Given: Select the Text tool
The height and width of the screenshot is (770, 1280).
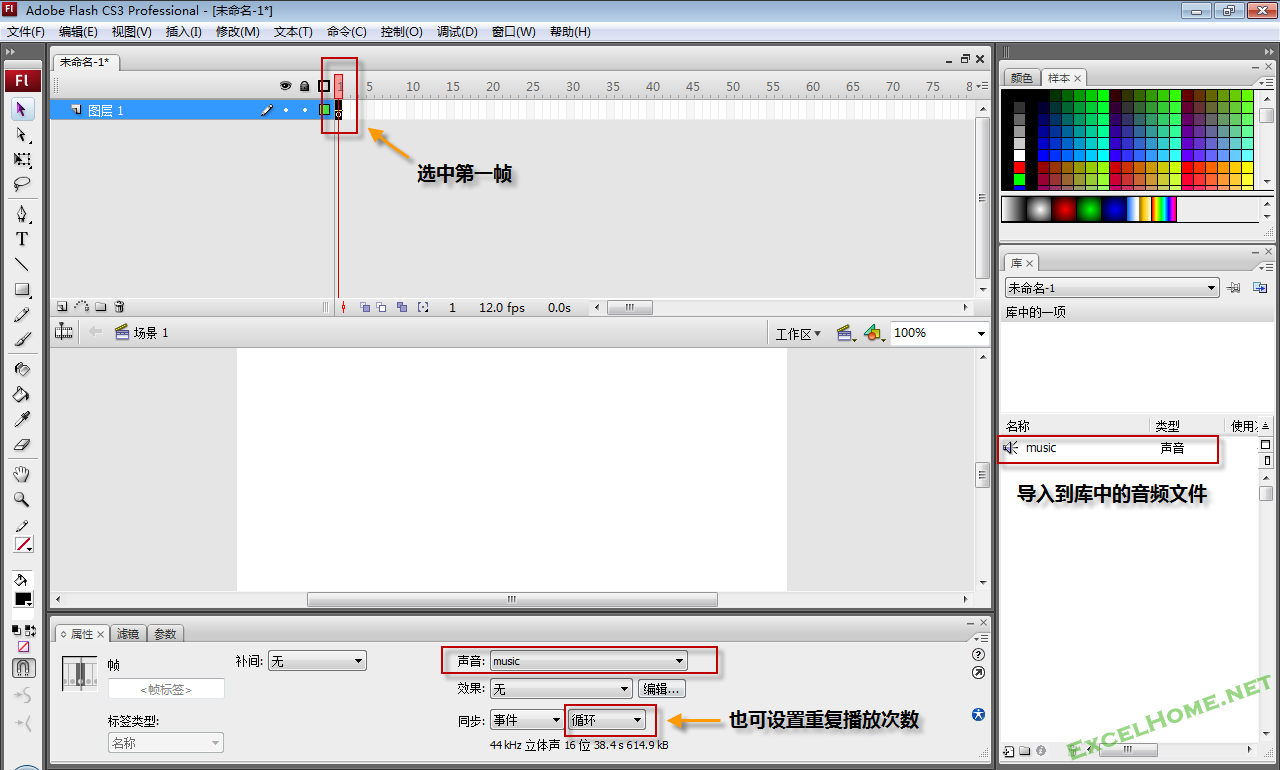Looking at the screenshot, I should tap(22, 239).
